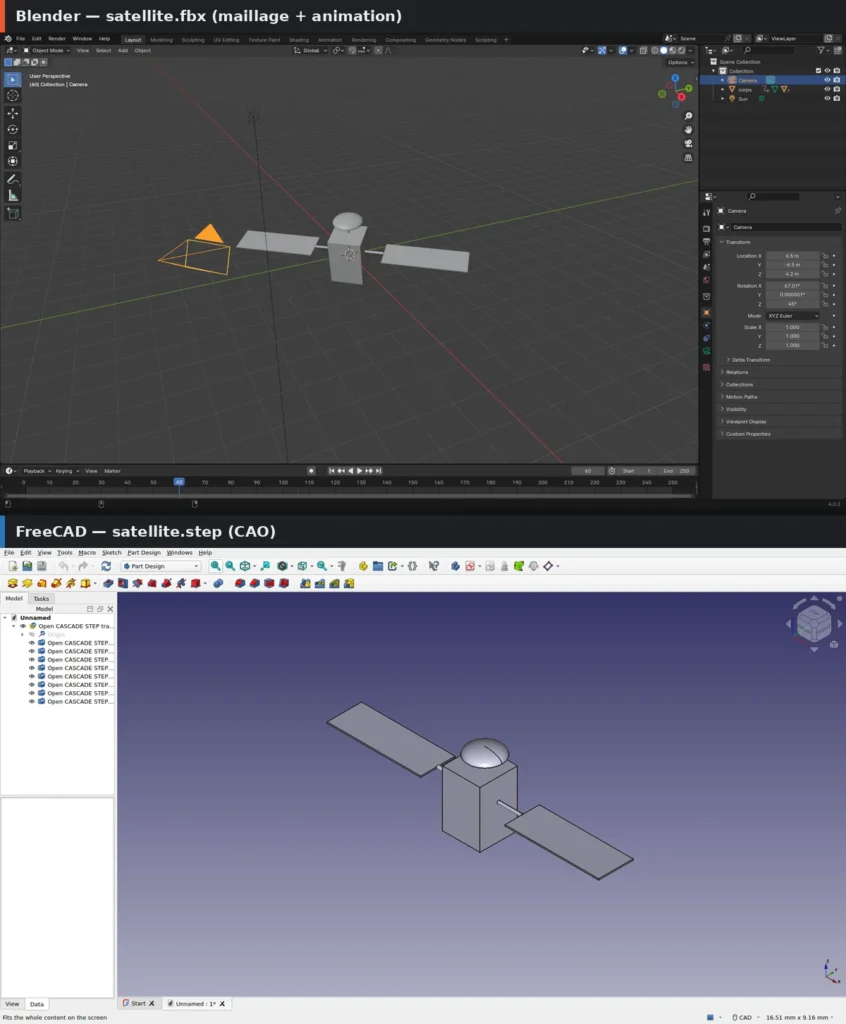This screenshot has width=846, height=1024.
Task: Click the FreeCAD Boolean operation icon
Action: coord(218,583)
